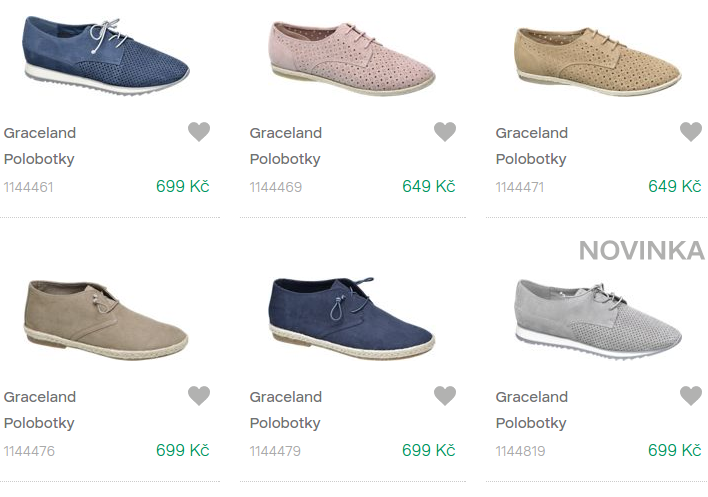
Task: Save navy shoe 1144479 with heart icon
Action: pyautogui.click(x=445, y=396)
